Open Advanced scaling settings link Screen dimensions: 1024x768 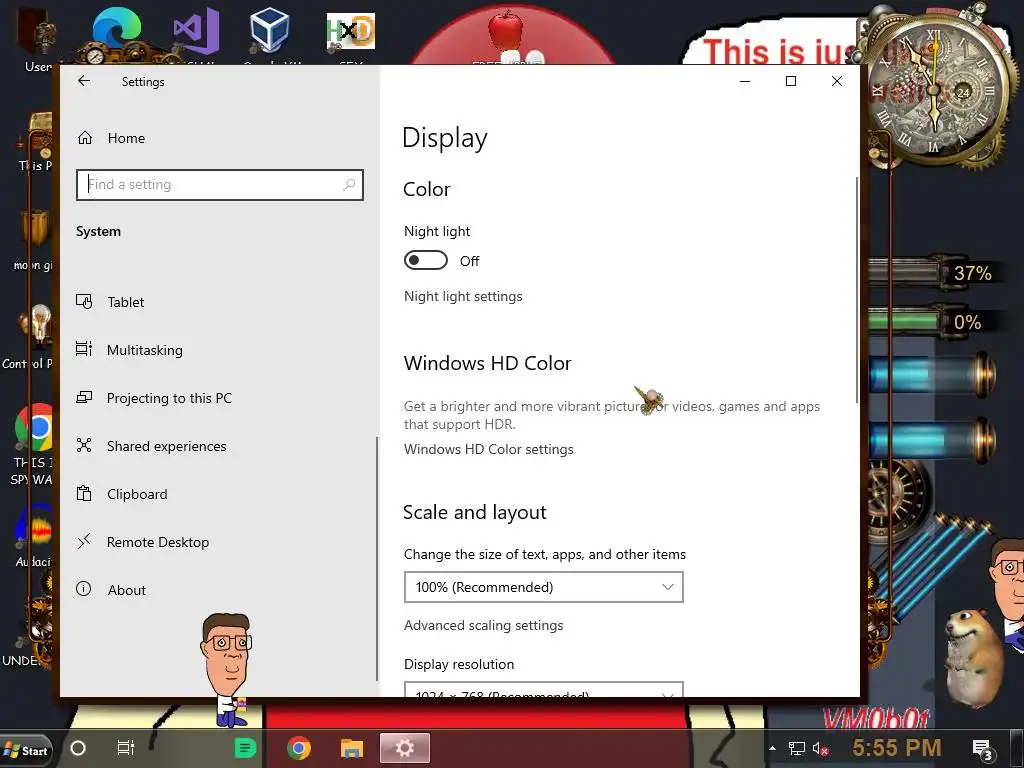[x=483, y=626]
